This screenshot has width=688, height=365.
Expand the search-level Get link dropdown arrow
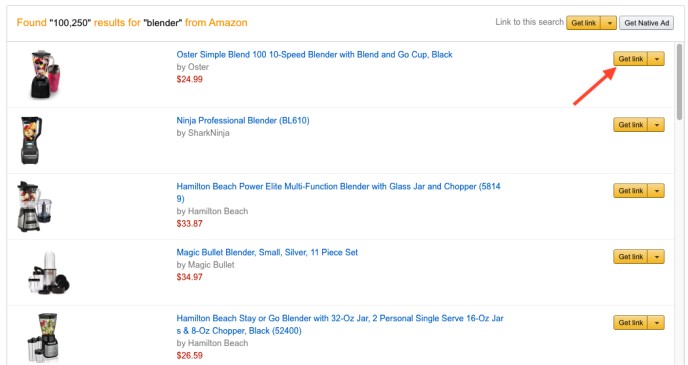point(609,23)
